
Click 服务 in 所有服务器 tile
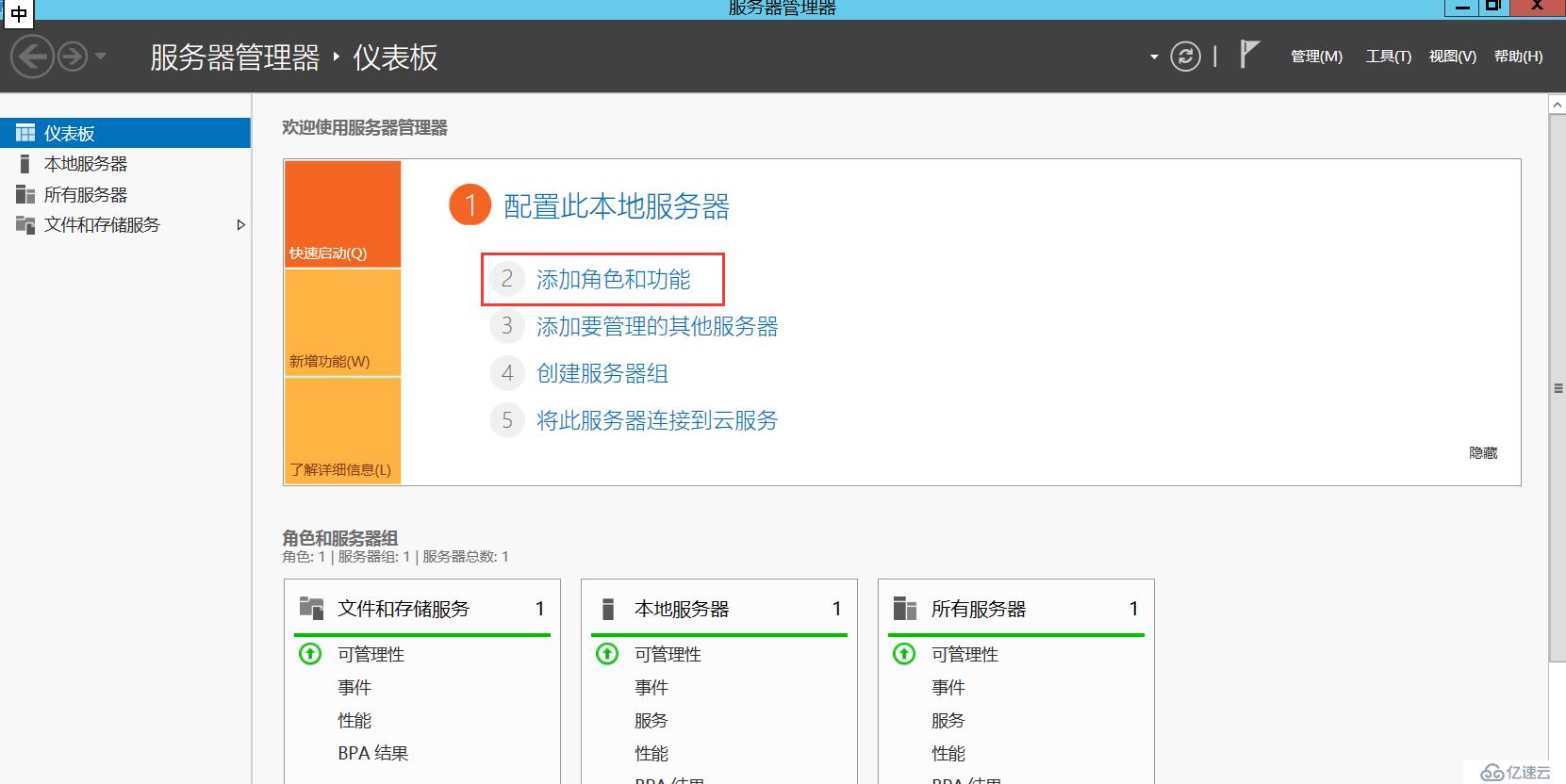[x=948, y=720]
